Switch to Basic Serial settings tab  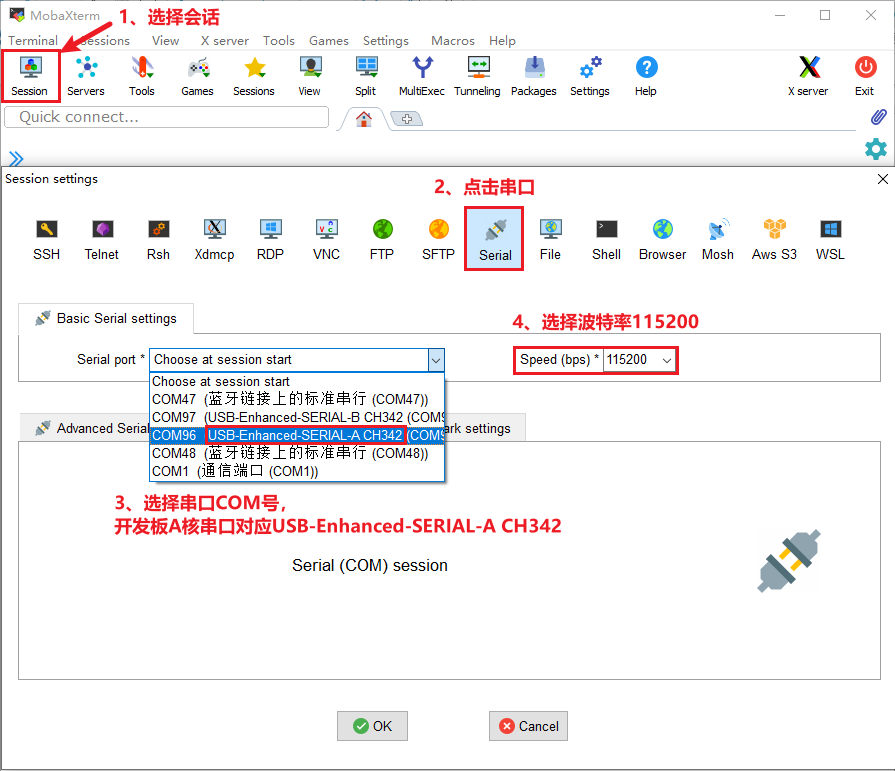[106, 319]
